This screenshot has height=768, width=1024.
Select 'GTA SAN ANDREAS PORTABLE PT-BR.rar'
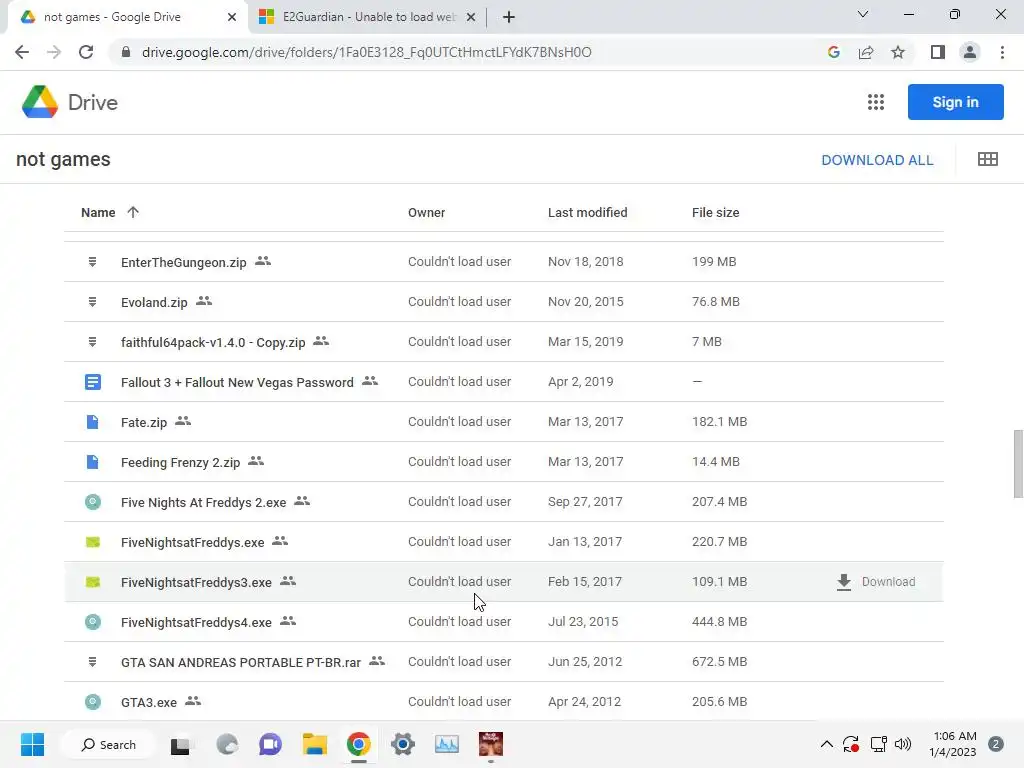coord(240,662)
